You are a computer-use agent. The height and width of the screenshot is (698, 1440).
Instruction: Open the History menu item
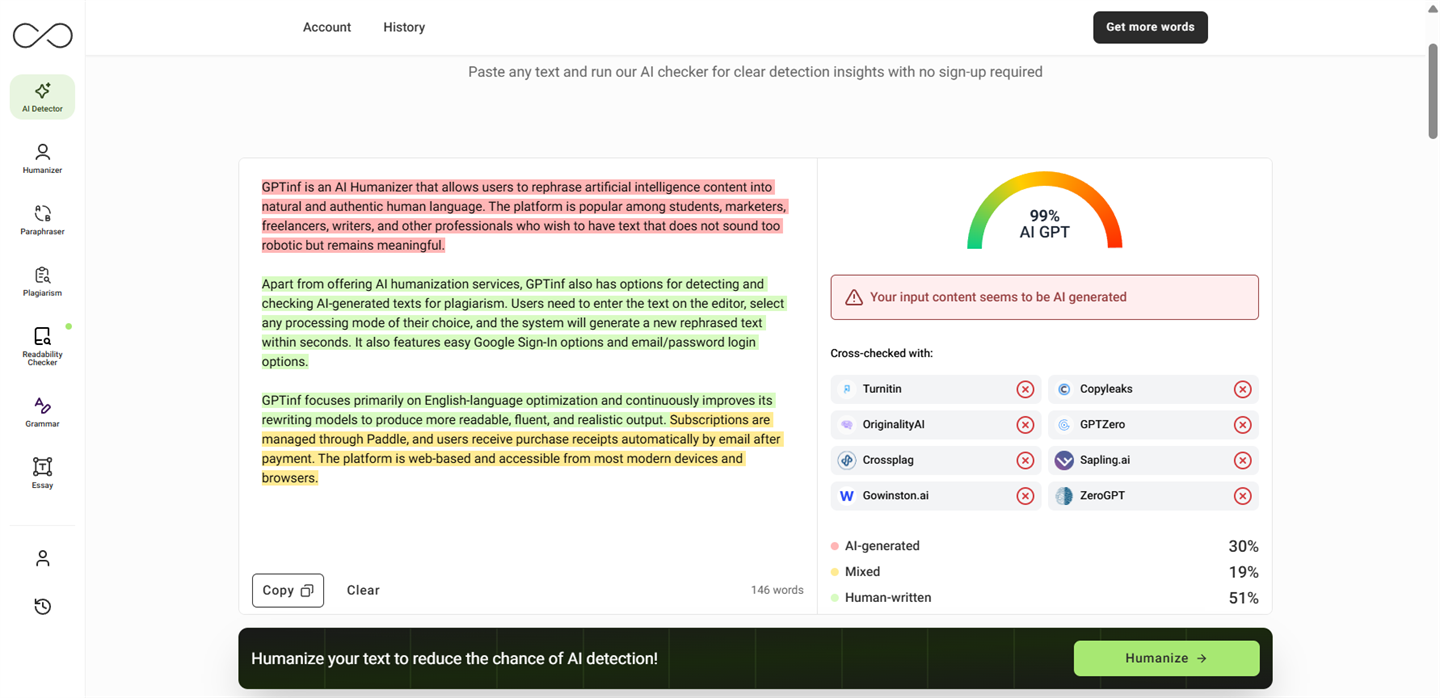(404, 27)
